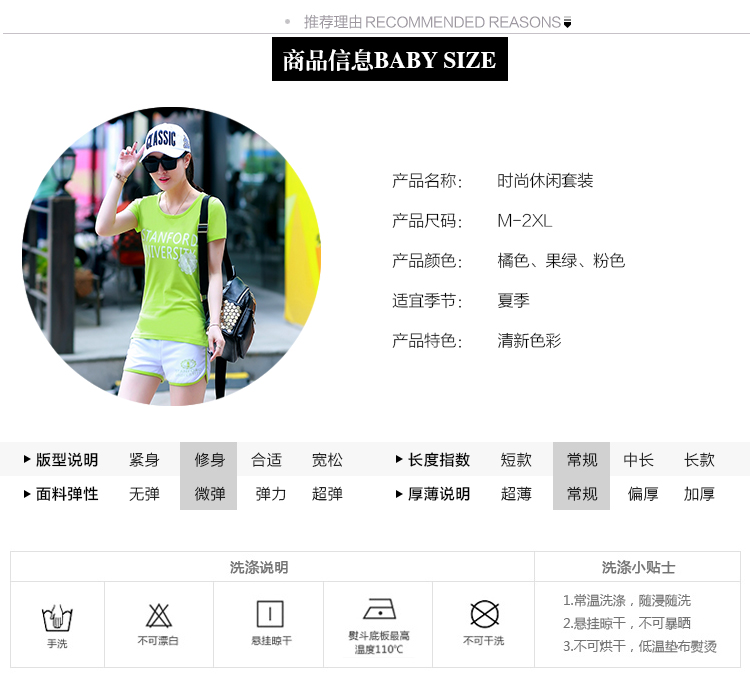Viewport: 750px width, 688px height.
Task: Click the hang-dry (悬挂晾干) square icon
Action: [x=271, y=614]
